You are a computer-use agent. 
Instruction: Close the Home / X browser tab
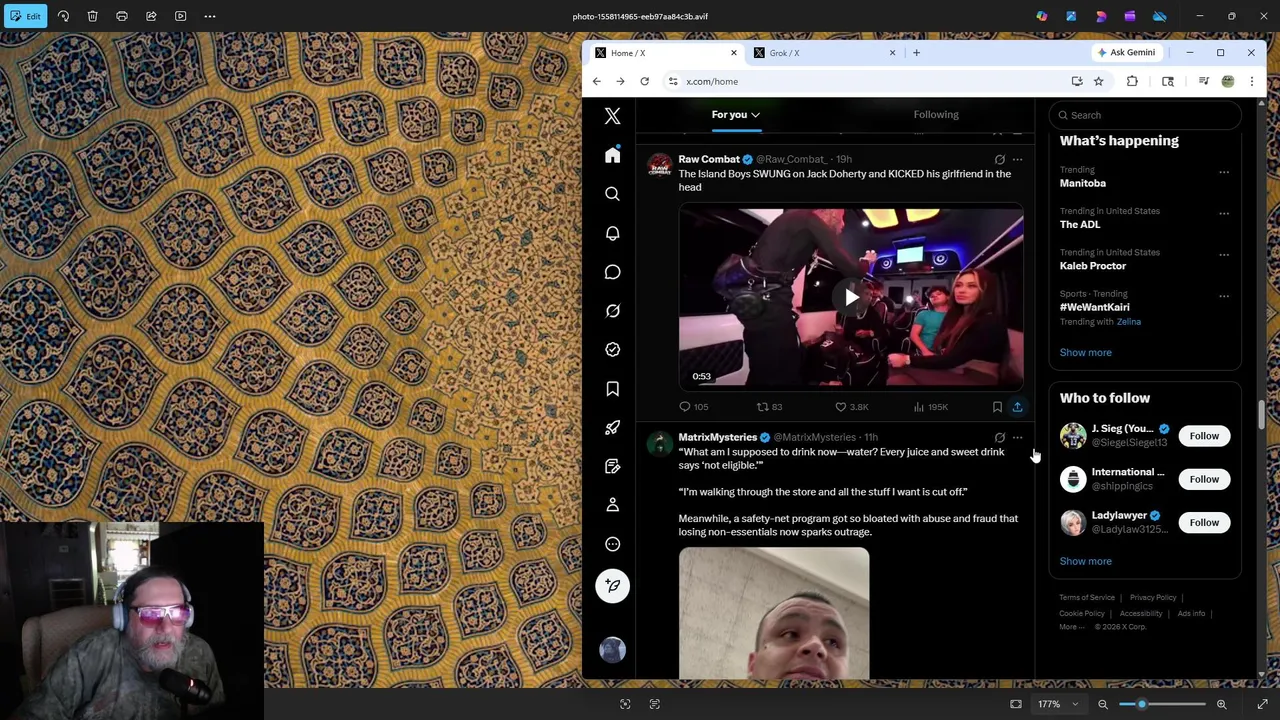(733, 53)
